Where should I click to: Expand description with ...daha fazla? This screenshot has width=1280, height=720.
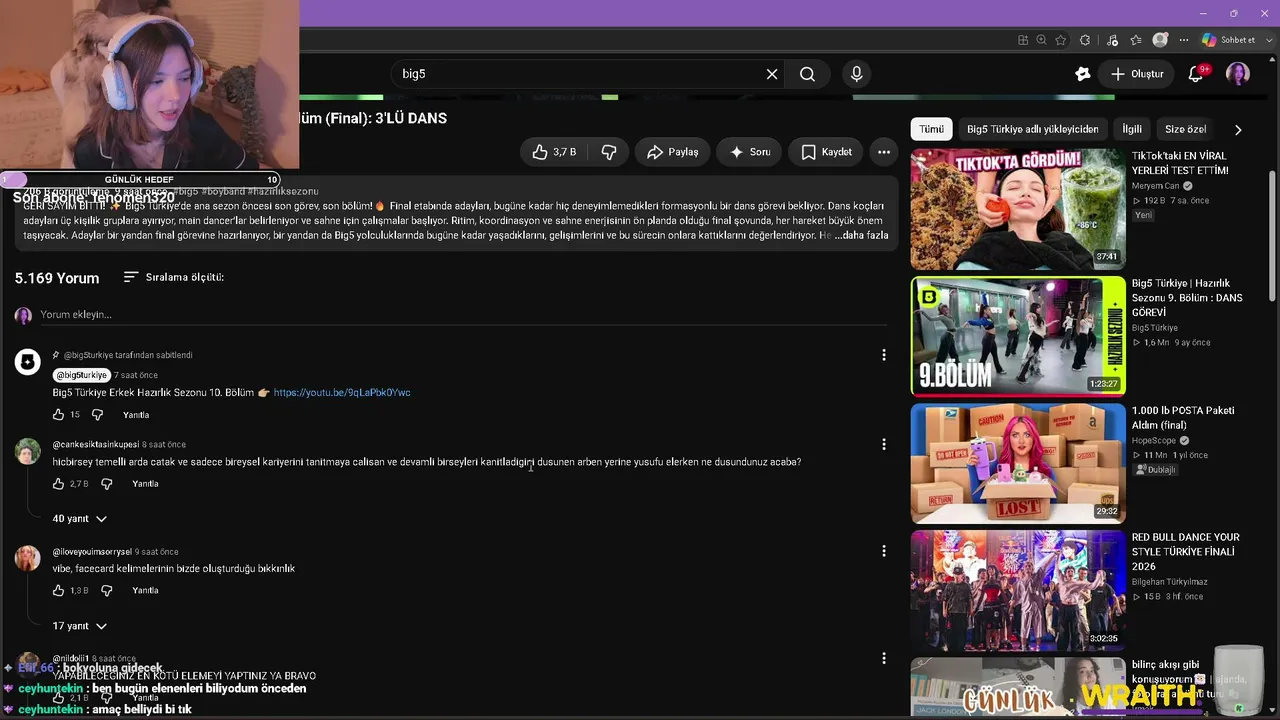(861, 236)
